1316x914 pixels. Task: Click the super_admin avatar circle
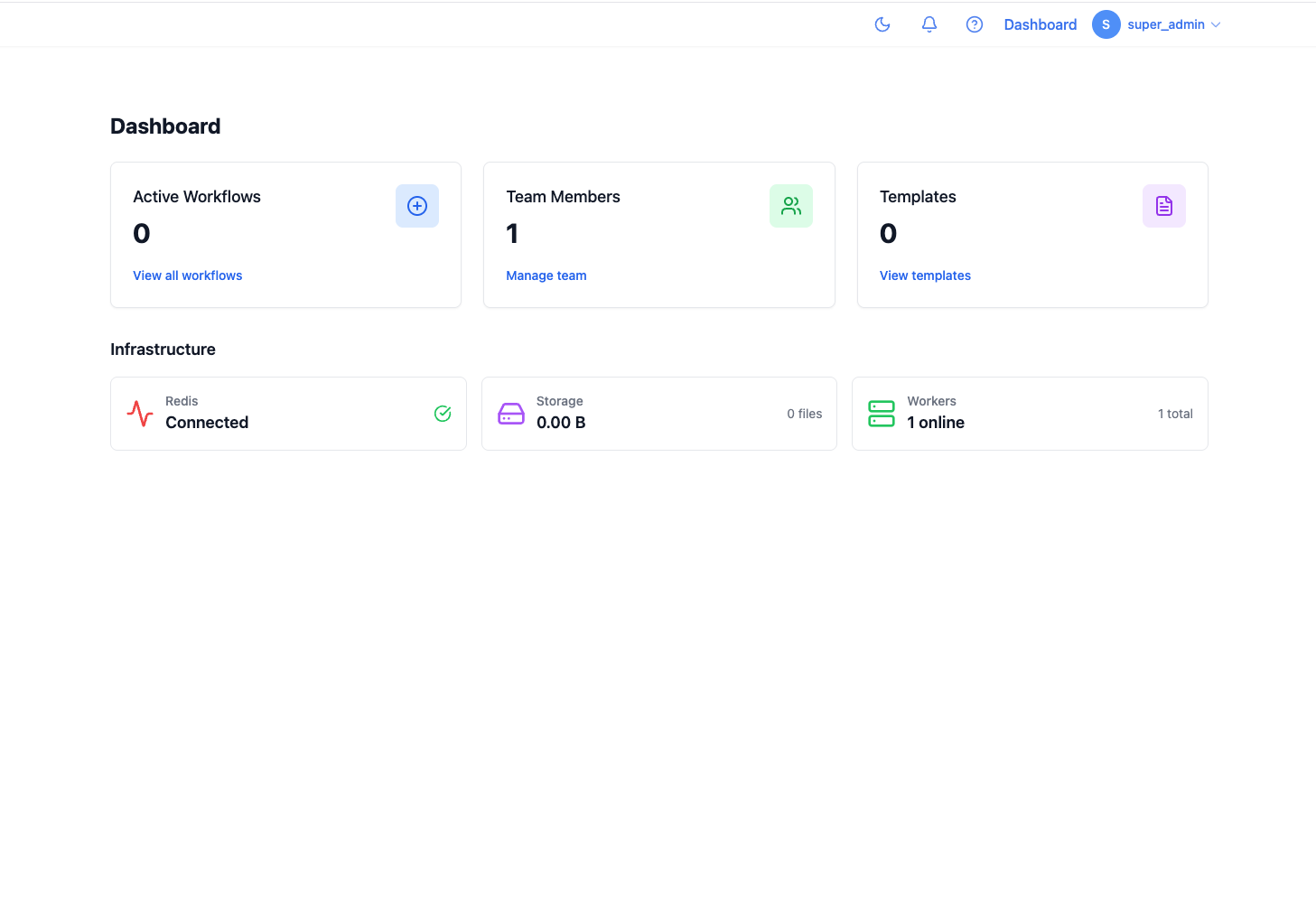tap(1106, 24)
